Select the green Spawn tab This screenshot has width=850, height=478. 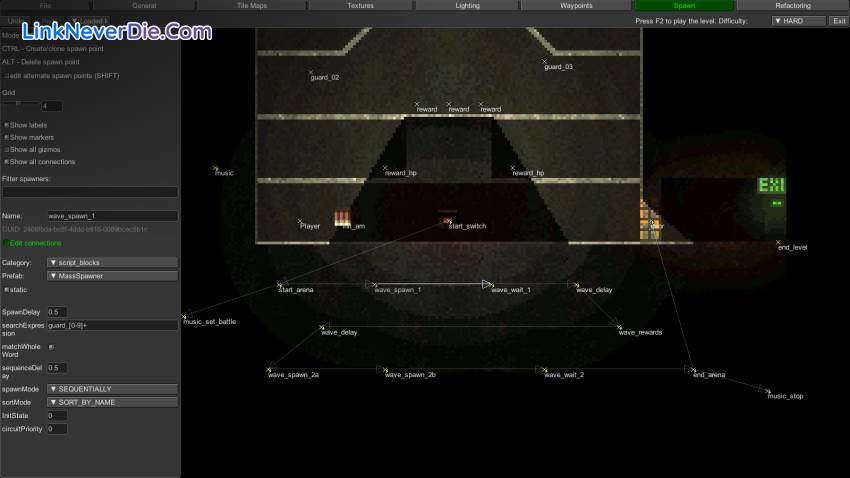coord(684,5)
